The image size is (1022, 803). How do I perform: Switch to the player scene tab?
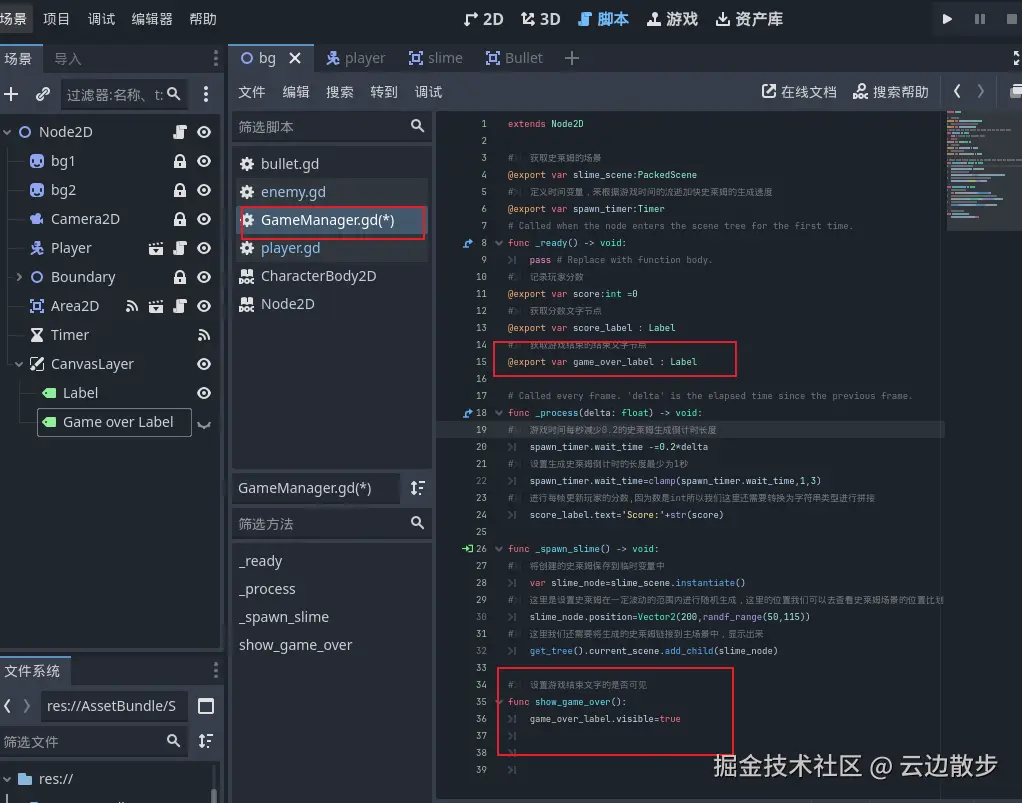(356, 58)
